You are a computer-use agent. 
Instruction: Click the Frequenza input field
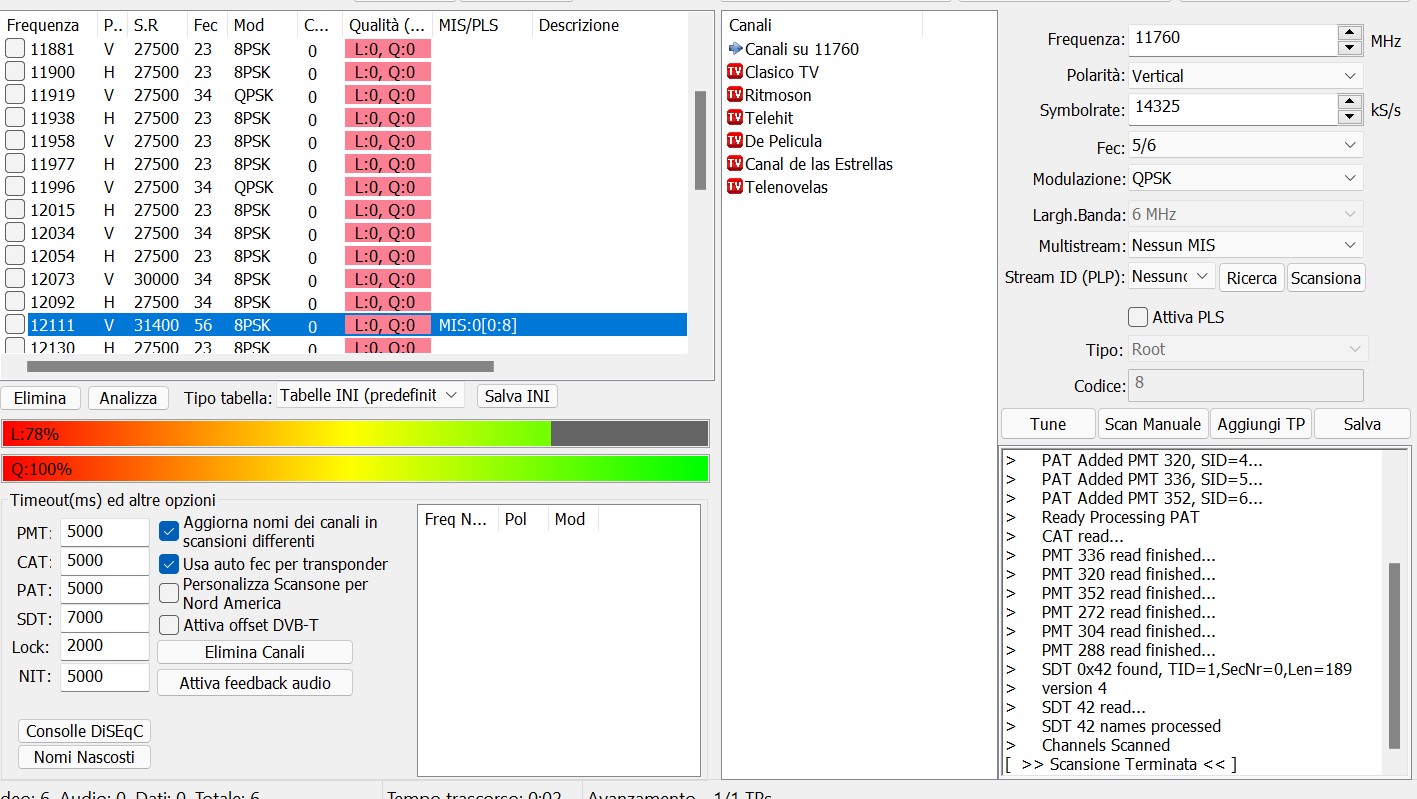1232,40
